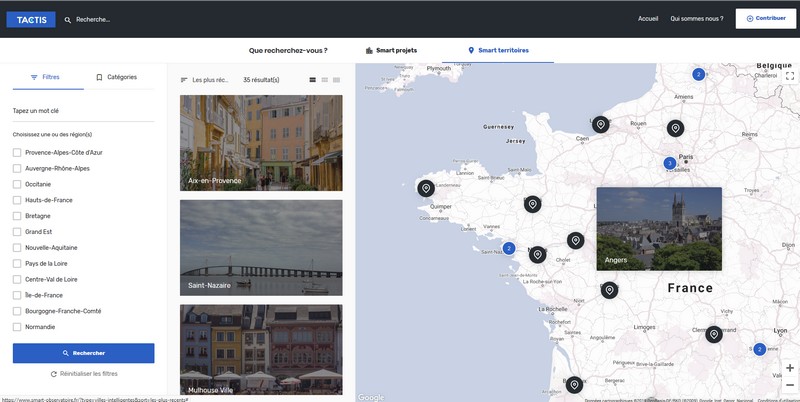This screenshot has width=800, height=402.
Task: Click the search magnifier icon in header
Action: pos(67,20)
